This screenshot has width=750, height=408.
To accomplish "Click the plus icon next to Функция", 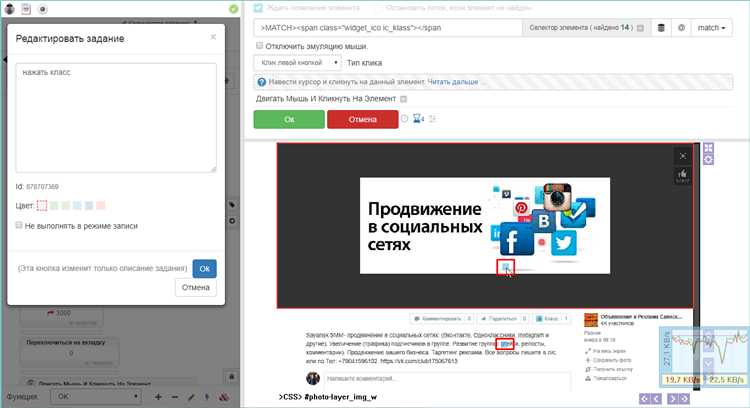I will (158, 397).
